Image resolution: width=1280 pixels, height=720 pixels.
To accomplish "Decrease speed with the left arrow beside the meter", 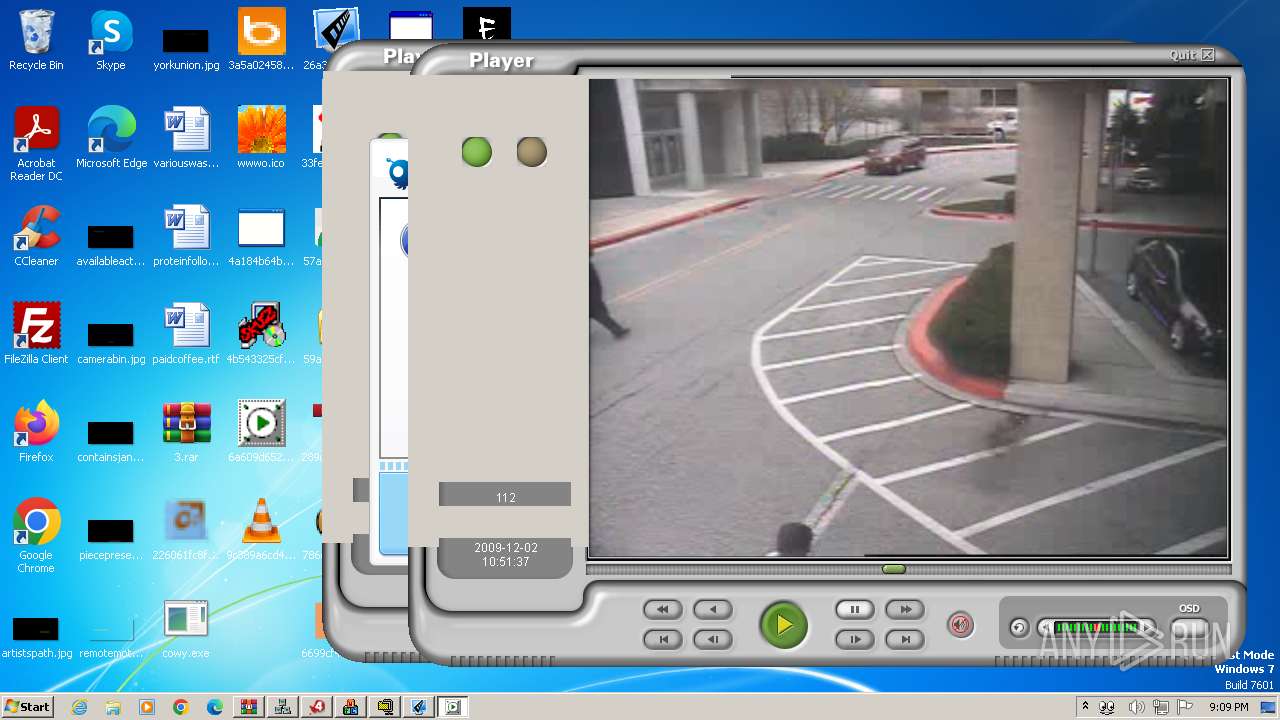I will 1045,628.
